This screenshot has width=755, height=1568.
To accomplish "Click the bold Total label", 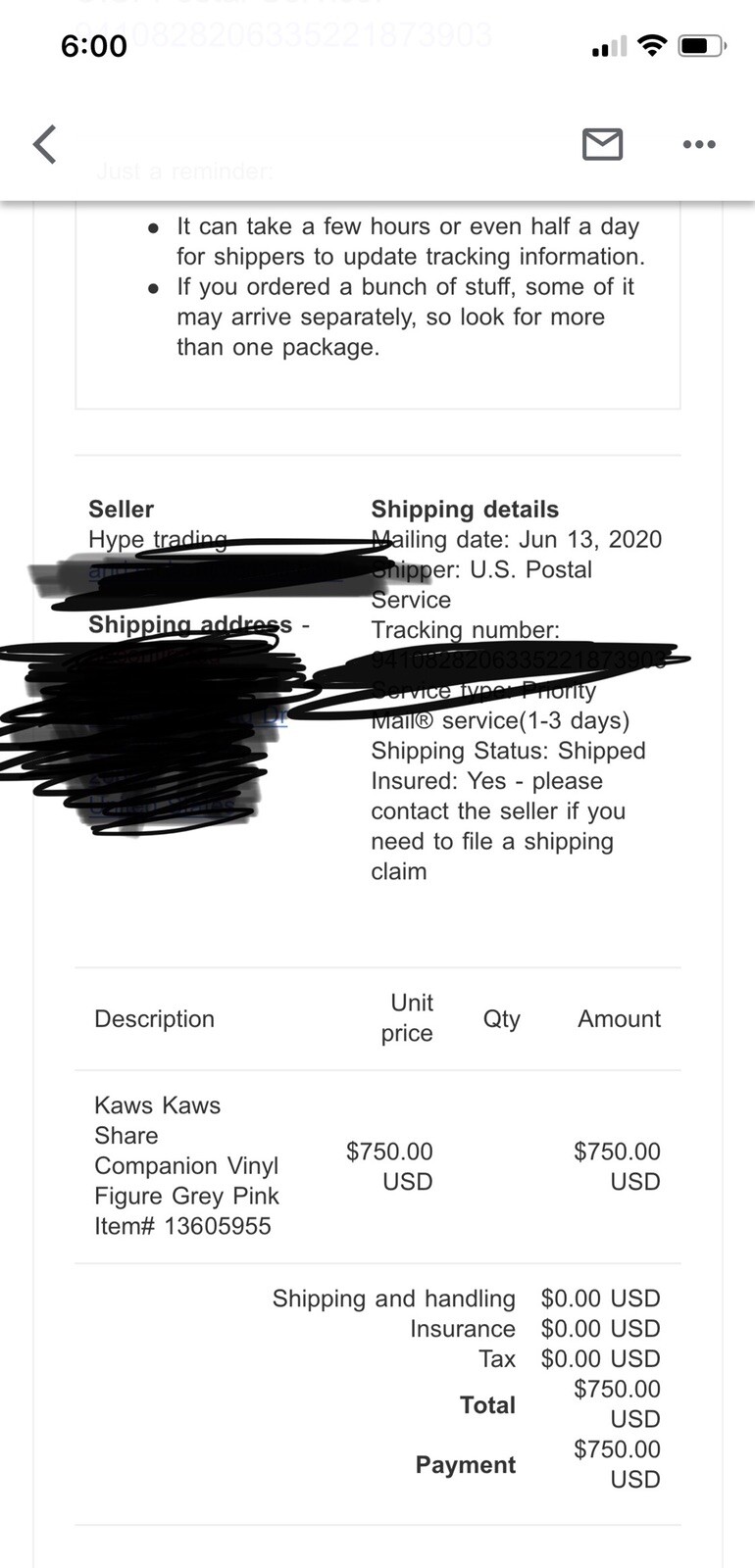I will (x=487, y=1404).
